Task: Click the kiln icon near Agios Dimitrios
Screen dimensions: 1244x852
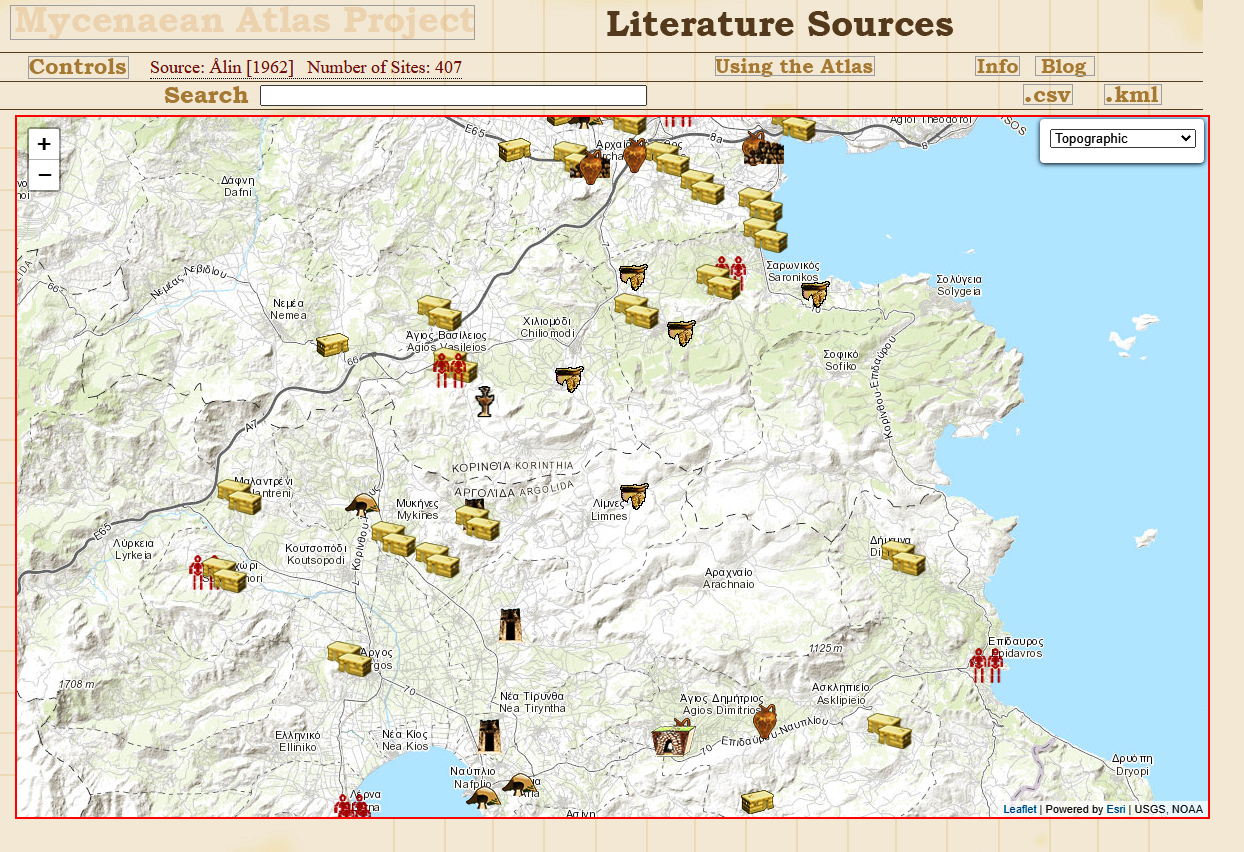Action: pyautogui.click(x=668, y=740)
